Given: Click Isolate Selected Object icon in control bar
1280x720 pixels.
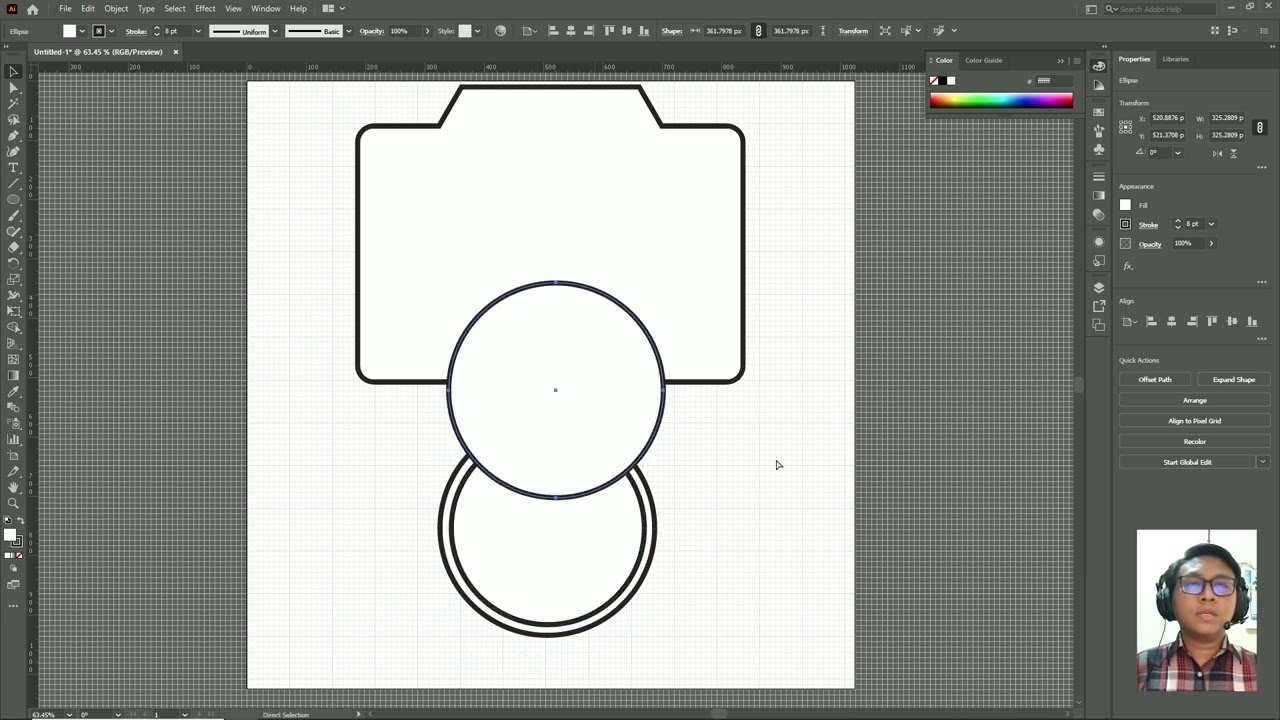Looking at the screenshot, I should 885,31.
